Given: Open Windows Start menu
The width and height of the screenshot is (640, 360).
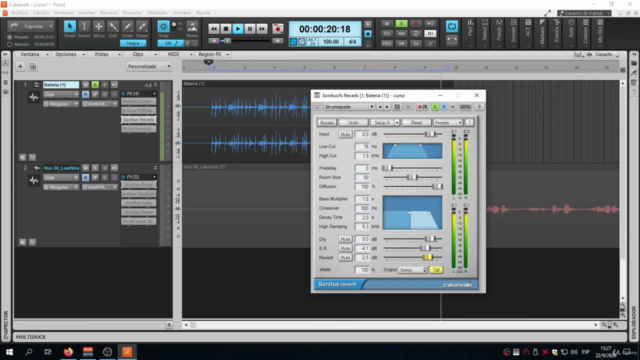Looking at the screenshot, I should coord(9,351).
